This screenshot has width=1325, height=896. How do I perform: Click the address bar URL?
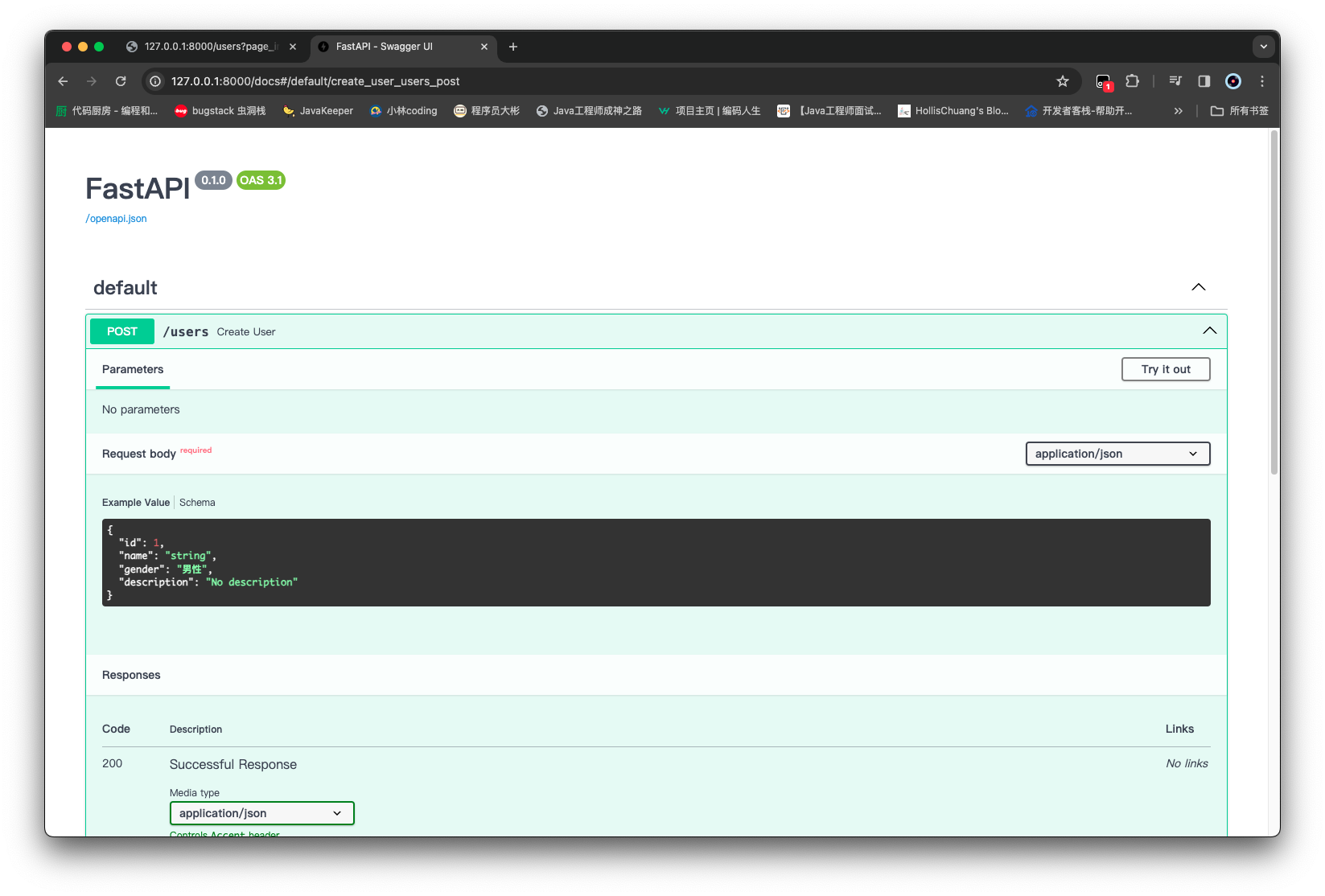click(315, 81)
